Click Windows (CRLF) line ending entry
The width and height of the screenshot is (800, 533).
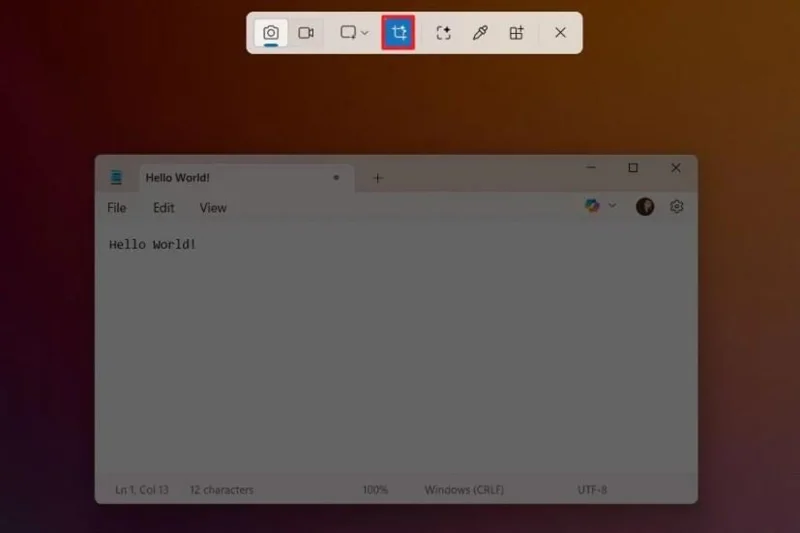(x=464, y=490)
